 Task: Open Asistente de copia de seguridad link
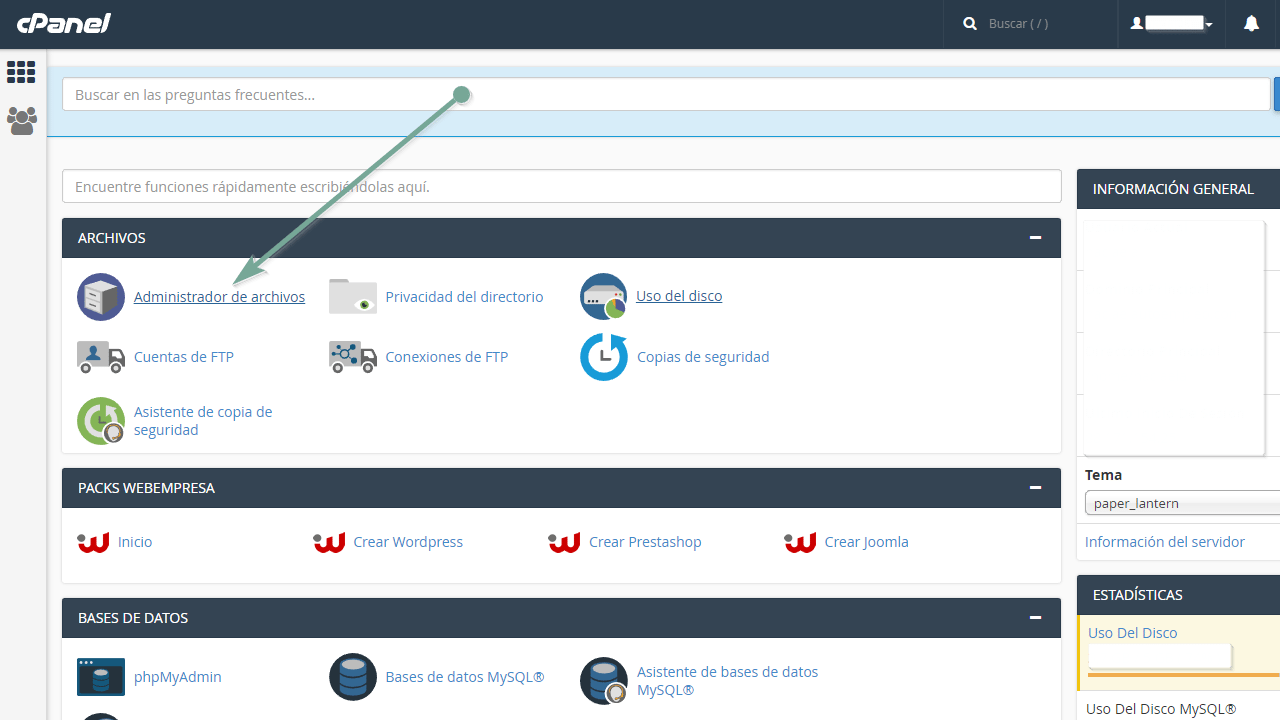pyautogui.click(x=203, y=421)
